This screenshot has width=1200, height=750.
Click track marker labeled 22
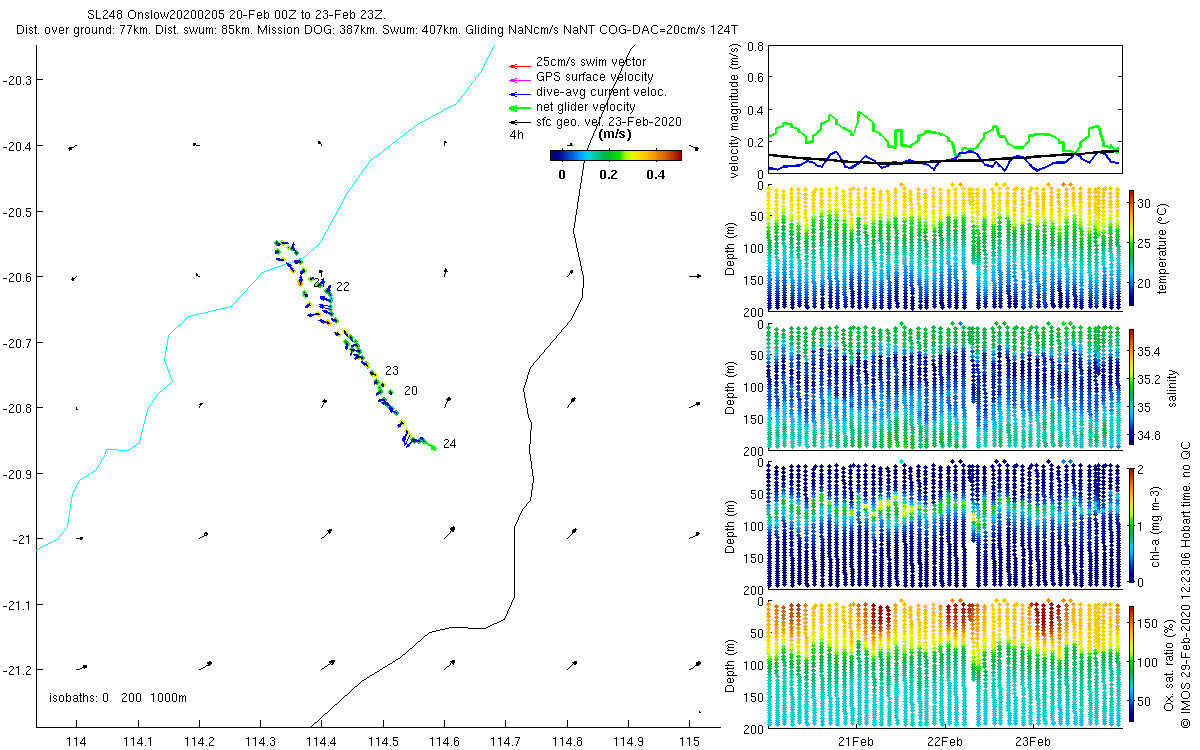coord(343,287)
